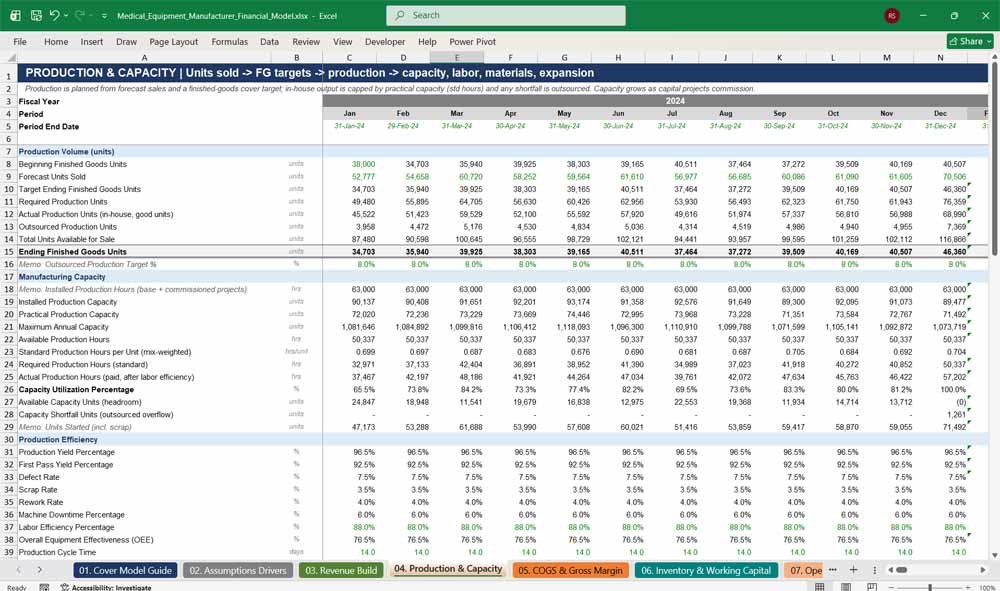Open the Help ribbon tab
This screenshot has height=591, width=1000.
[427, 41]
